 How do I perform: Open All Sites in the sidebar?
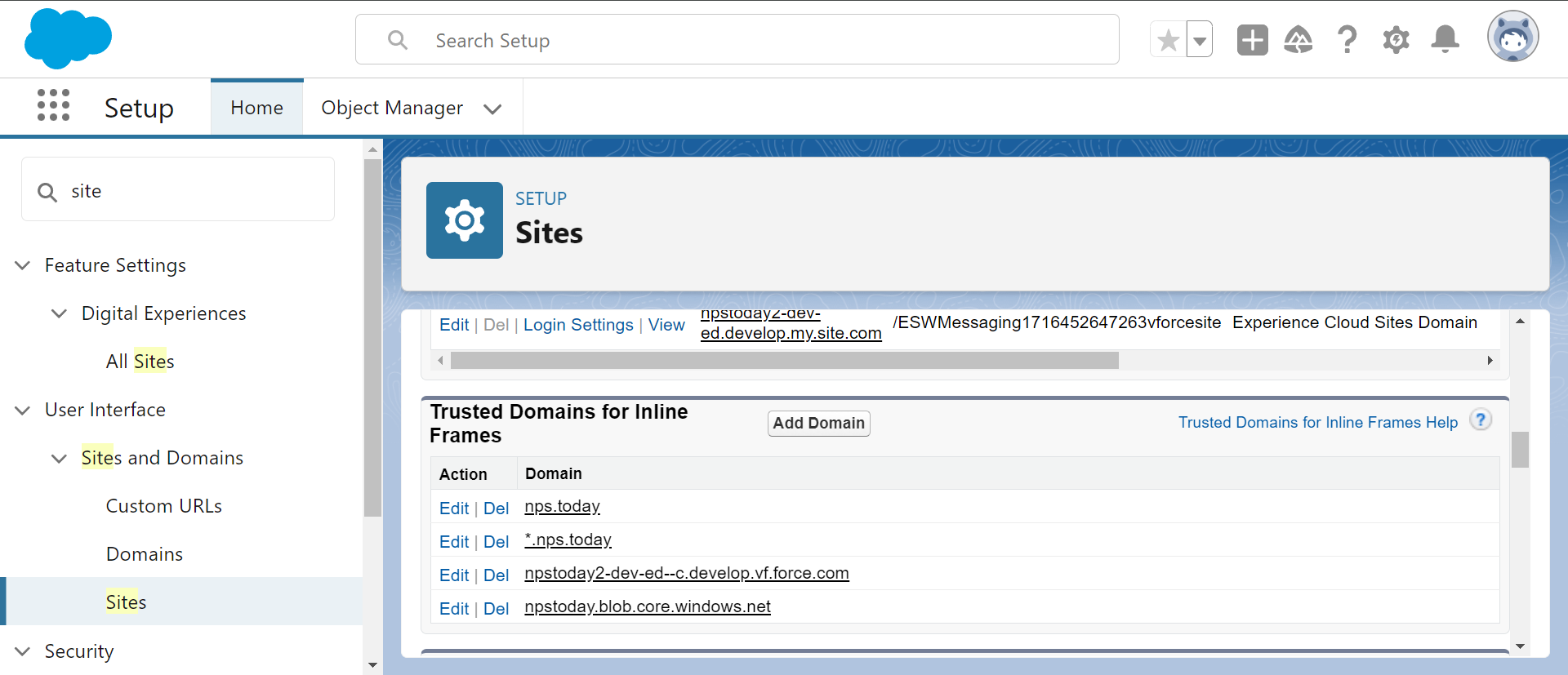[x=140, y=362]
